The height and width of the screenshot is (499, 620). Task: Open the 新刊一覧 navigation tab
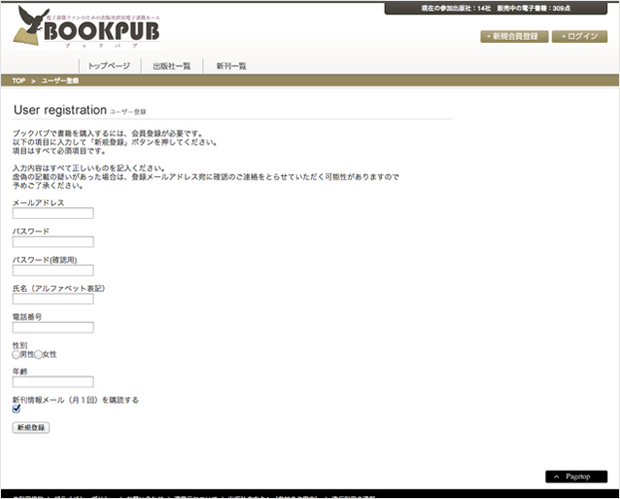pos(231,65)
